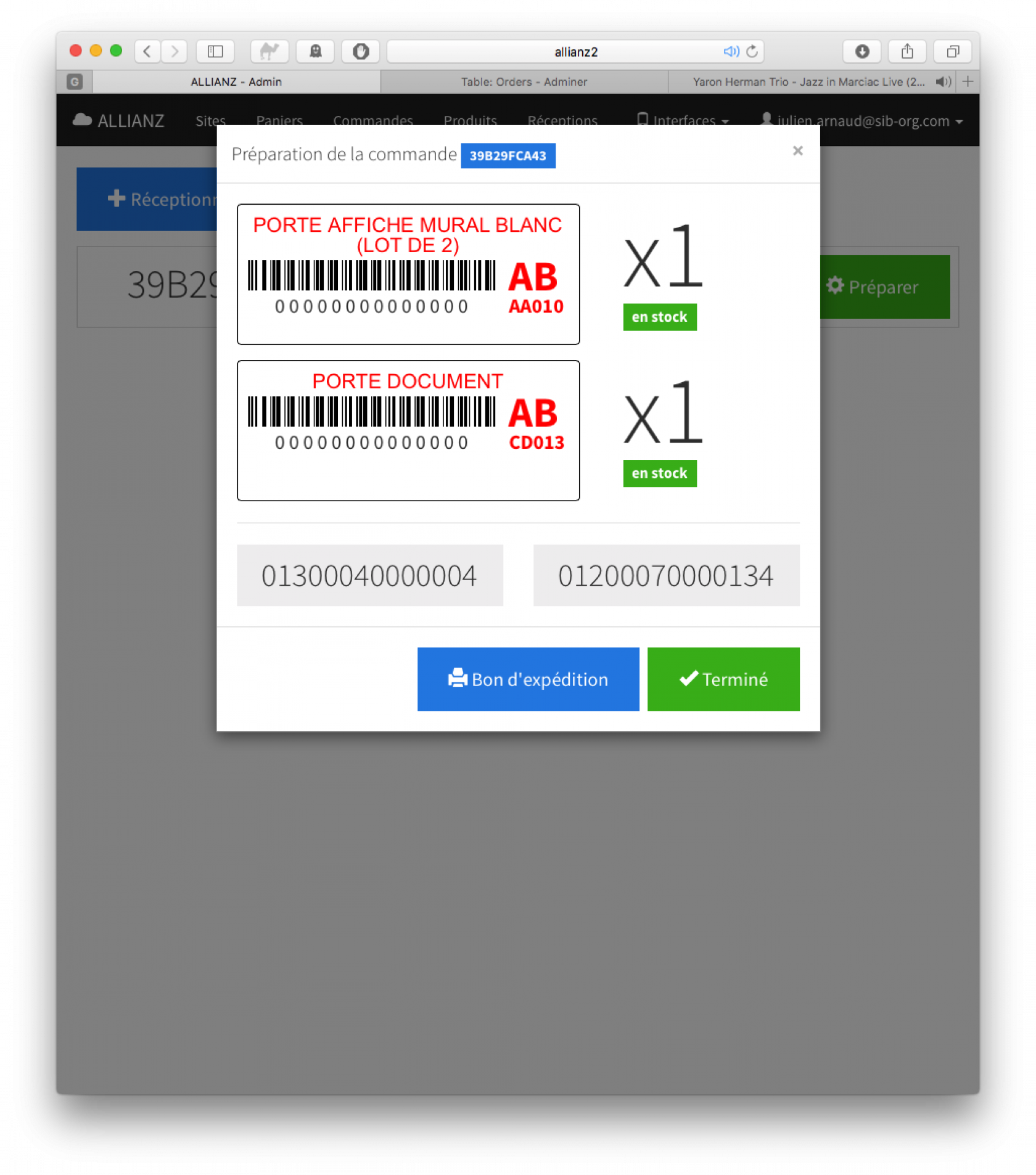
Task: Mute the Yaron Herman Trio tab speaker
Action: 943,82
